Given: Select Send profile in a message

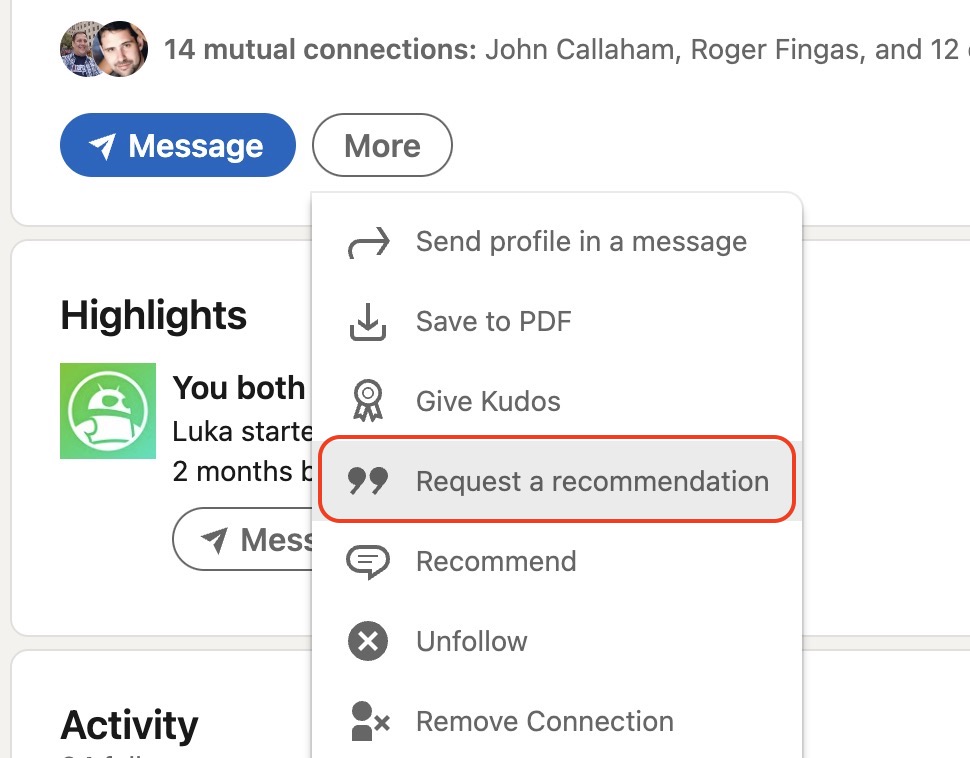Looking at the screenshot, I should pyautogui.click(x=581, y=242).
